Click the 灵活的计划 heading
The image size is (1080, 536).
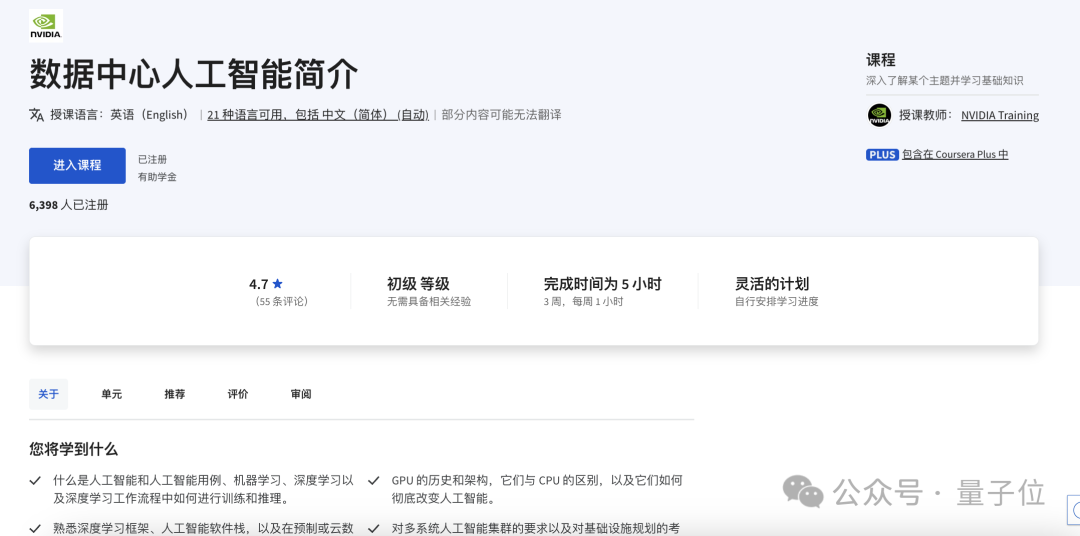coord(772,283)
